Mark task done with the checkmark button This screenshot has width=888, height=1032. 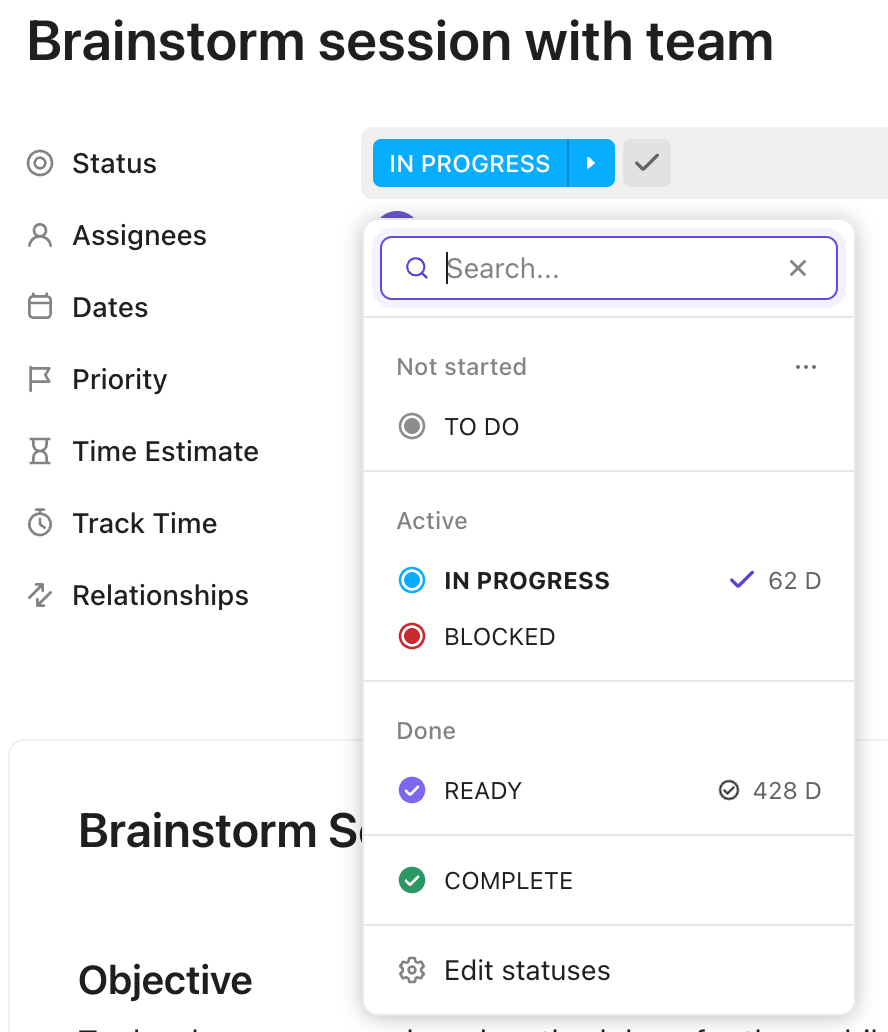pos(646,163)
